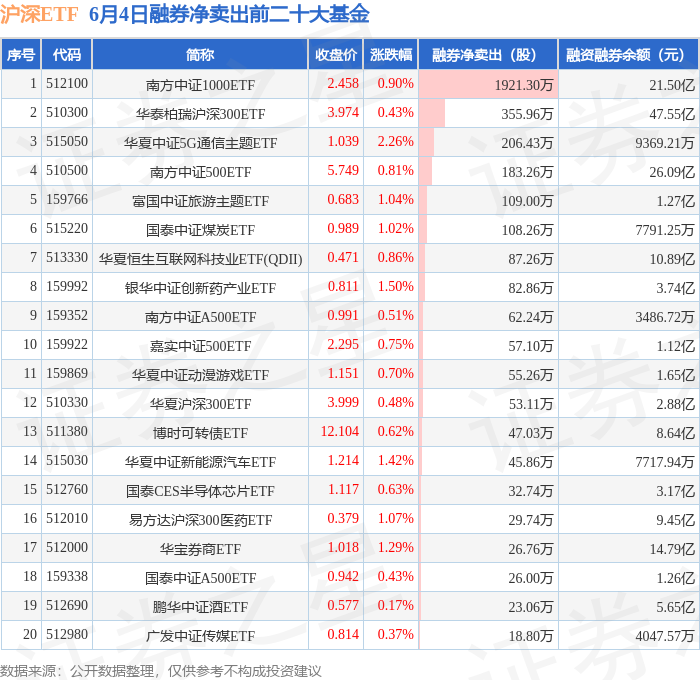The width and height of the screenshot is (700, 680).
Task: Click the balance 14.79亿
Action: [x=672, y=549]
